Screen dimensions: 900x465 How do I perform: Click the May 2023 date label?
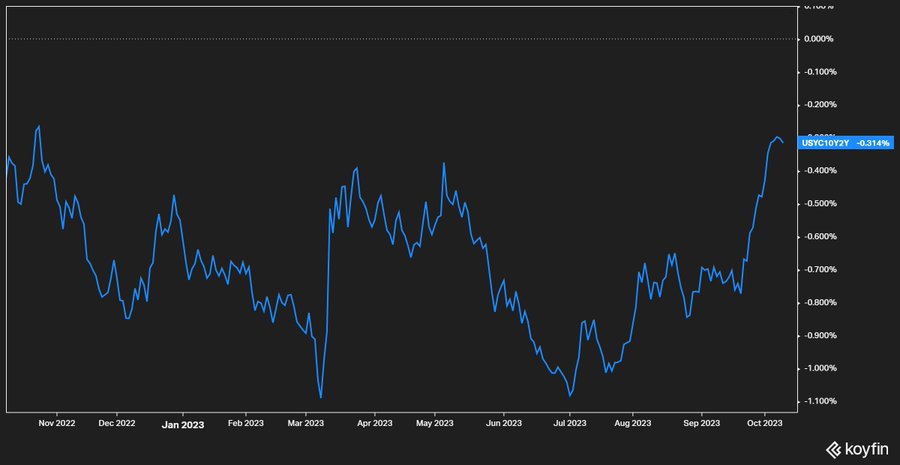point(435,423)
